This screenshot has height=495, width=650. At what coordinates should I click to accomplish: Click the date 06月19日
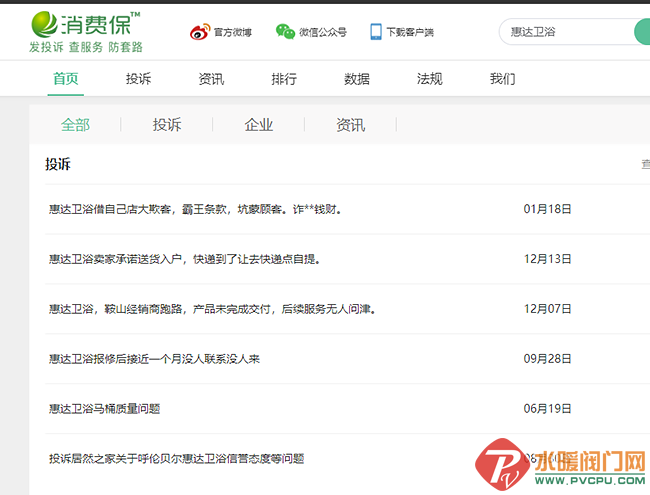point(547,409)
